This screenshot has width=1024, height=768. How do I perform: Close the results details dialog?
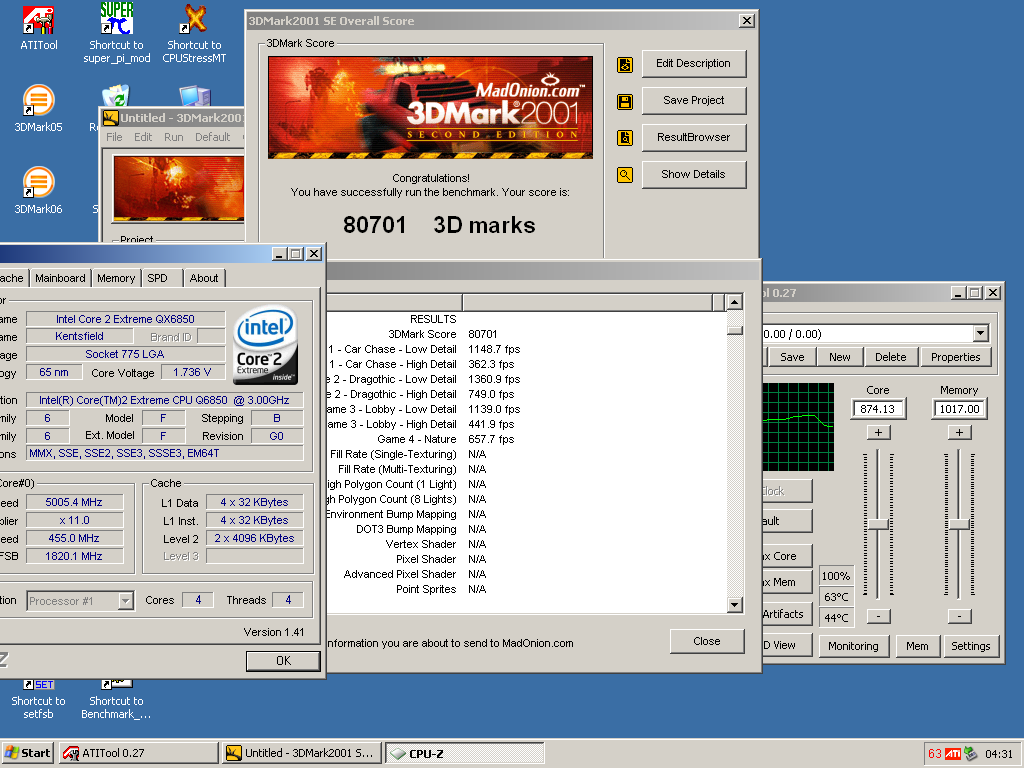[x=707, y=641]
